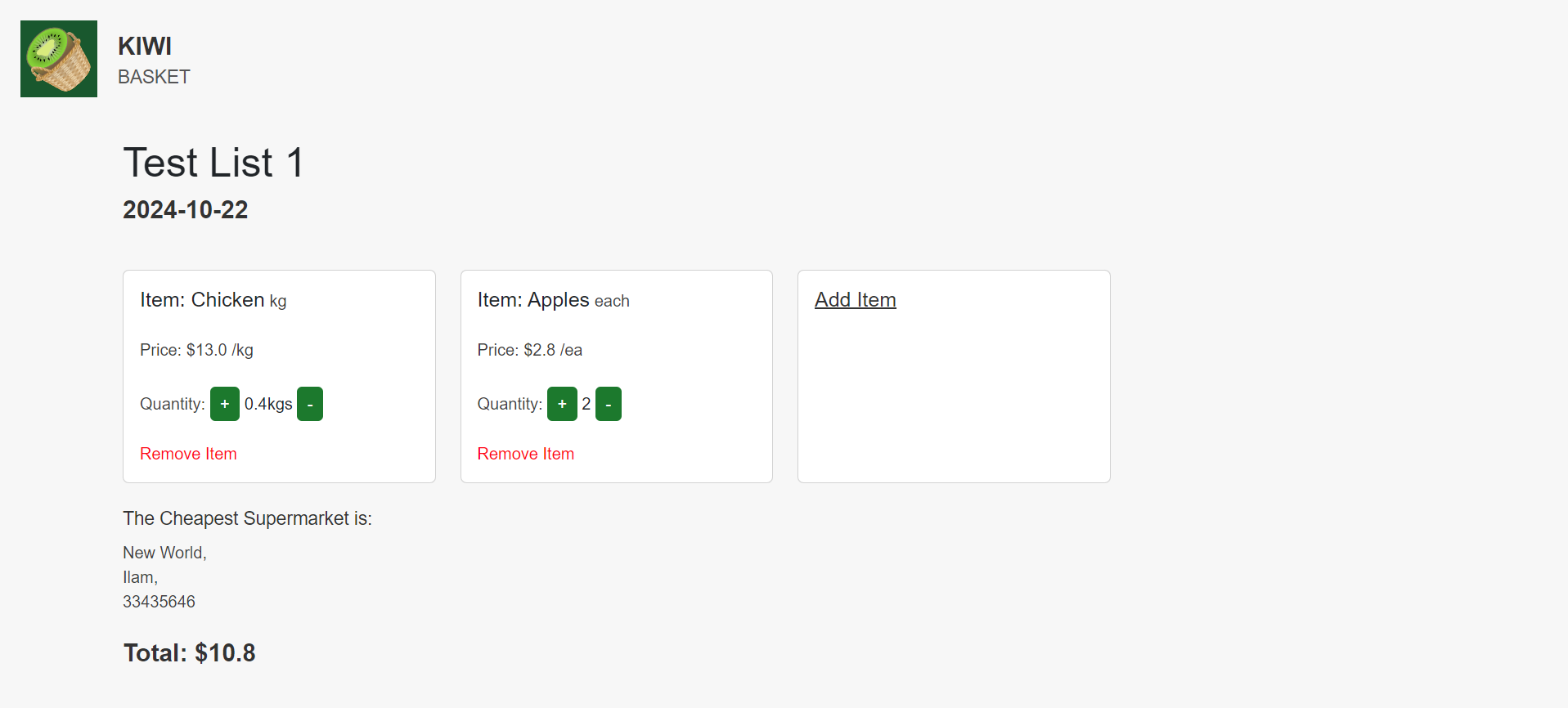The height and width of the screenshot is (708, 1568).
Task: Open the Add Item link
Action: click(855, 300)
